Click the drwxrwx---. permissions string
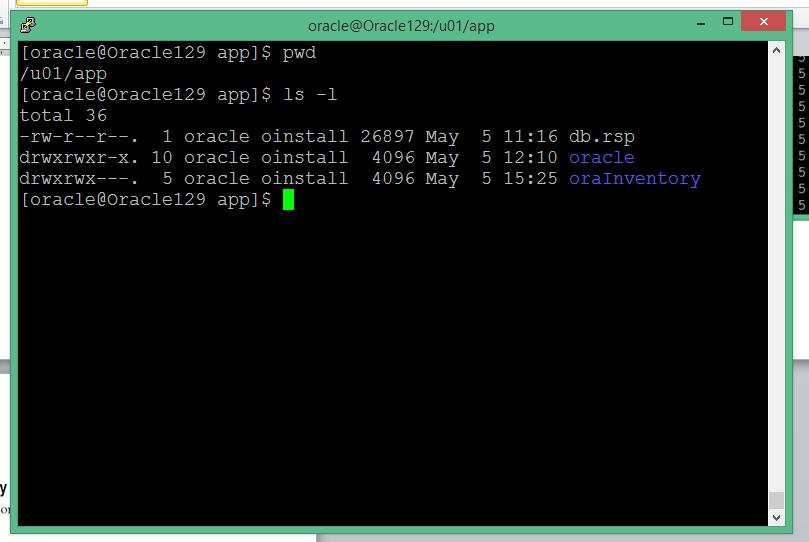Screen dimensions: 809x542 tap(79, 178)
